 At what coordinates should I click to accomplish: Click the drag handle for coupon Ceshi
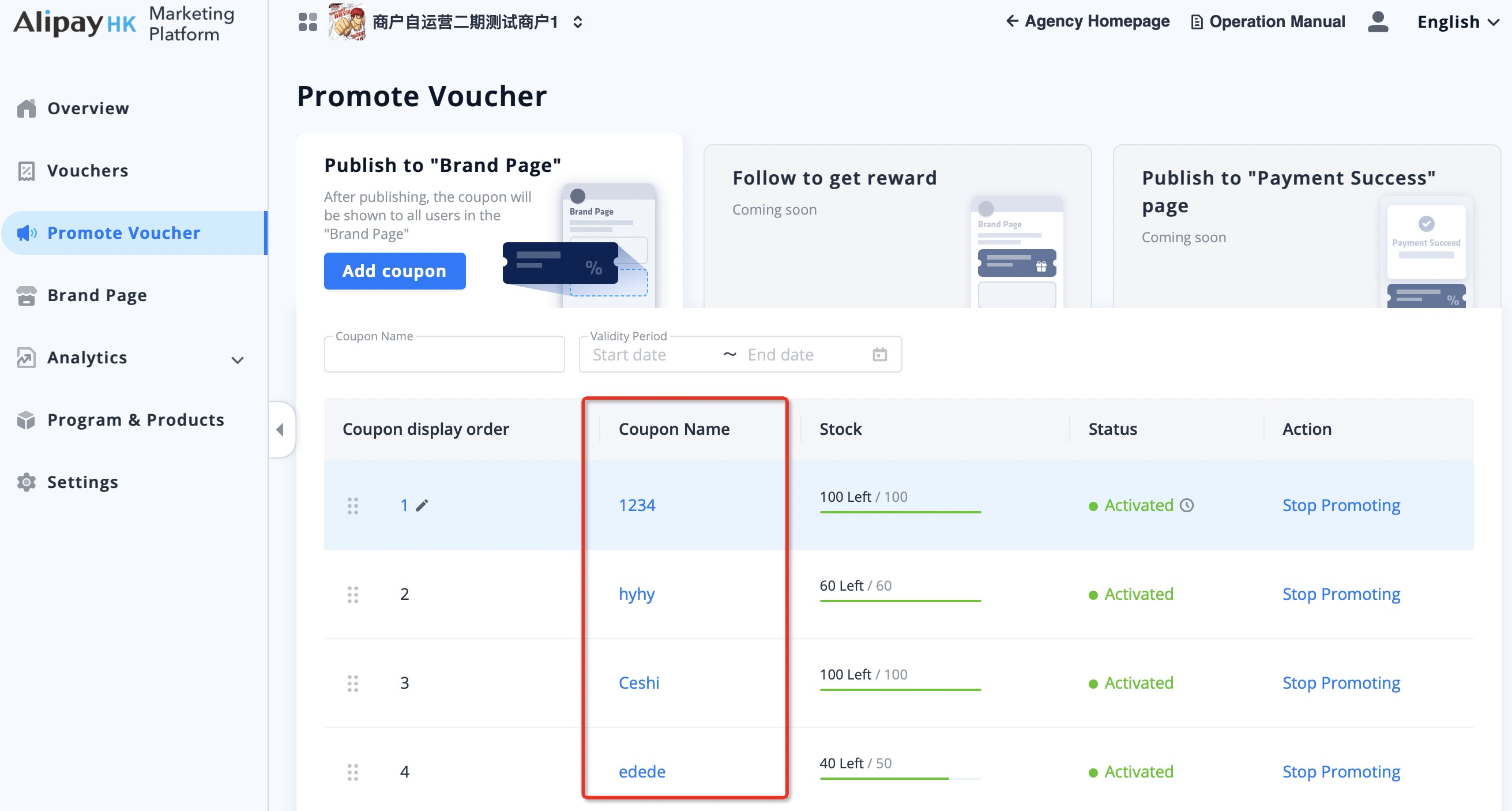353,683
